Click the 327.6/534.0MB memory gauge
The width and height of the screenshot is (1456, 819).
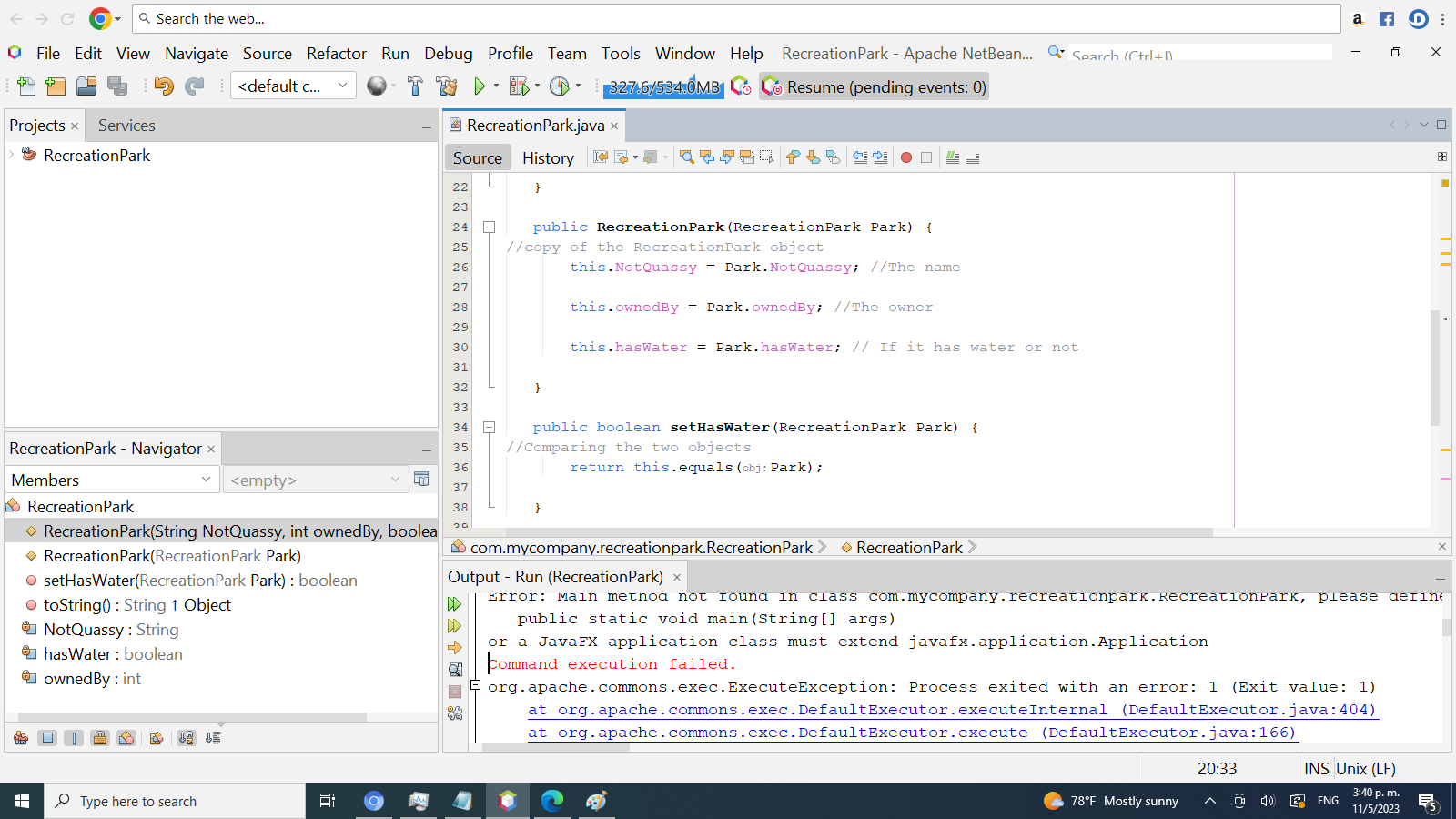pyautogui.click(x=663, y=86)
